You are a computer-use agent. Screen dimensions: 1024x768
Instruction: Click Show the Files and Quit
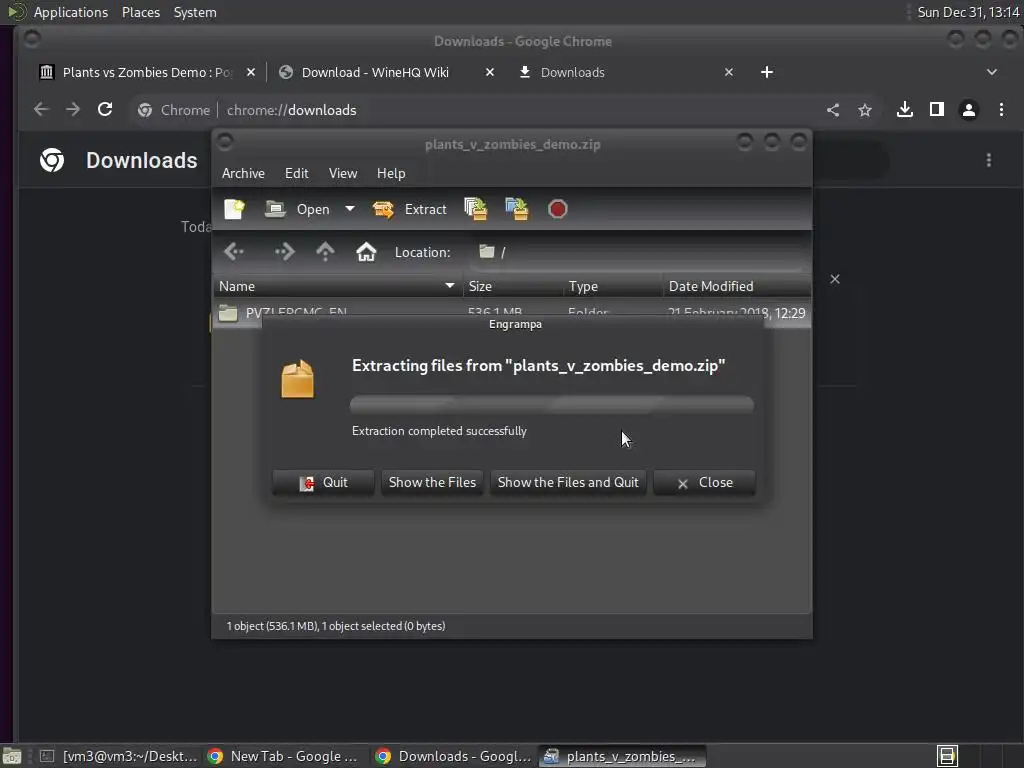point(568,483)
